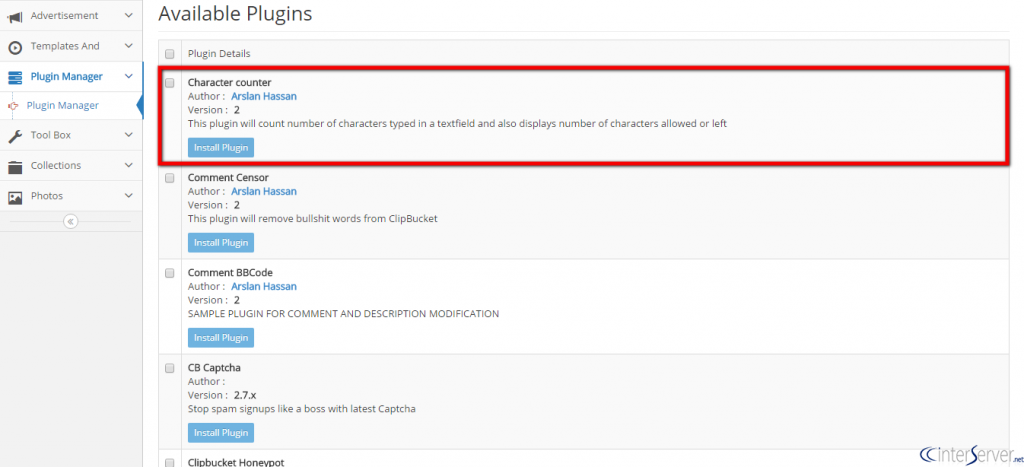The height and width of the screenshot is (467, 1024).
Task: Open the Collections sidebar menu
Action: tap(71, 165)
